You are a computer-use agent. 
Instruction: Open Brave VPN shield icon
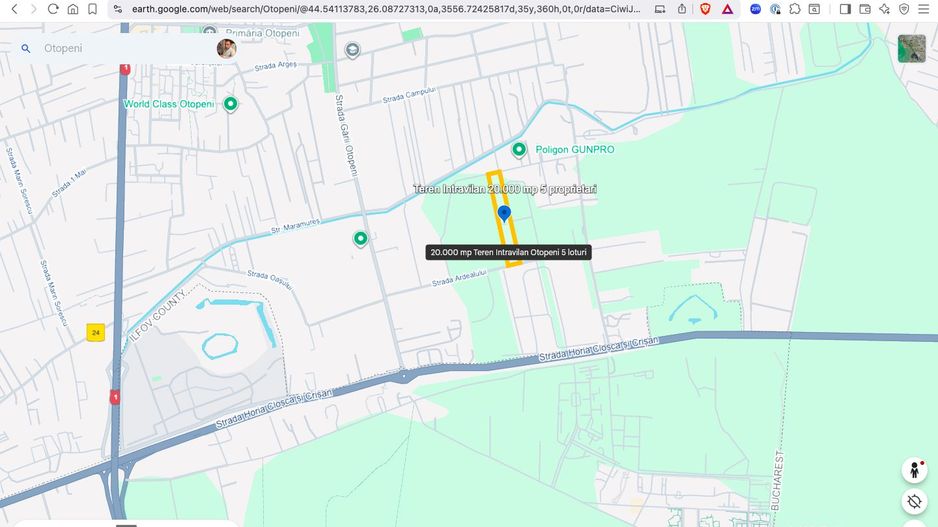[x=904, y=9]
